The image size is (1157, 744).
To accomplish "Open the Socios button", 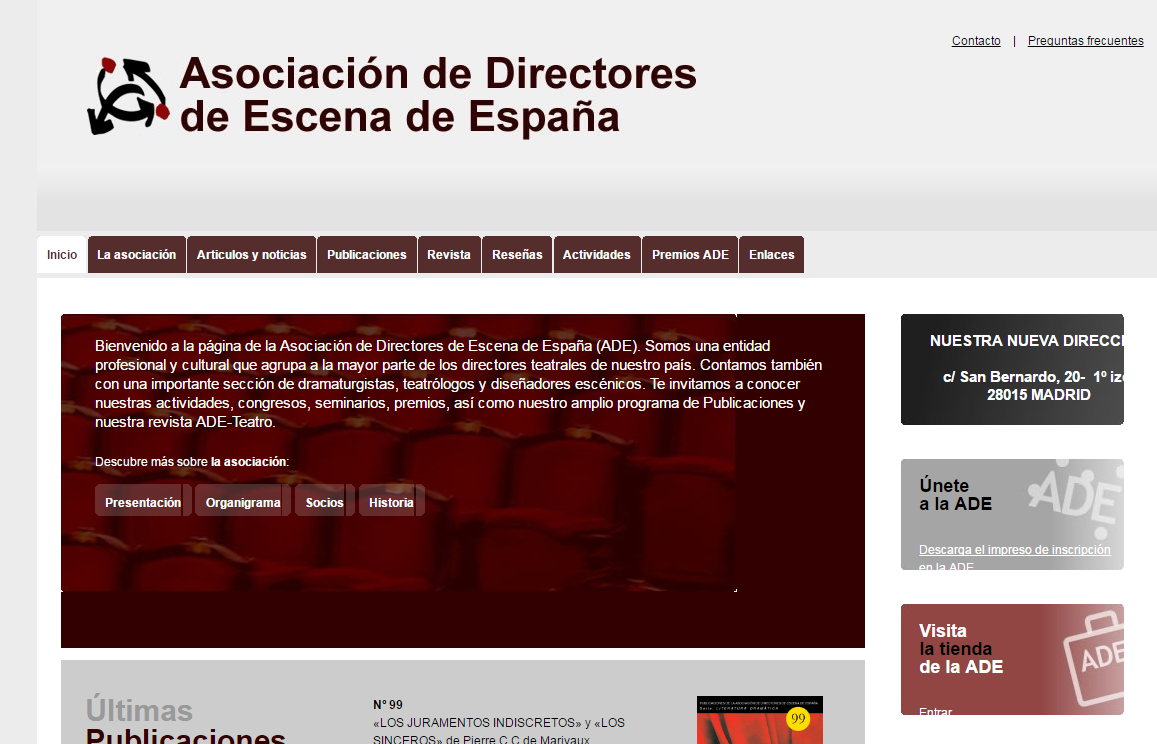I will click(324, 502).
